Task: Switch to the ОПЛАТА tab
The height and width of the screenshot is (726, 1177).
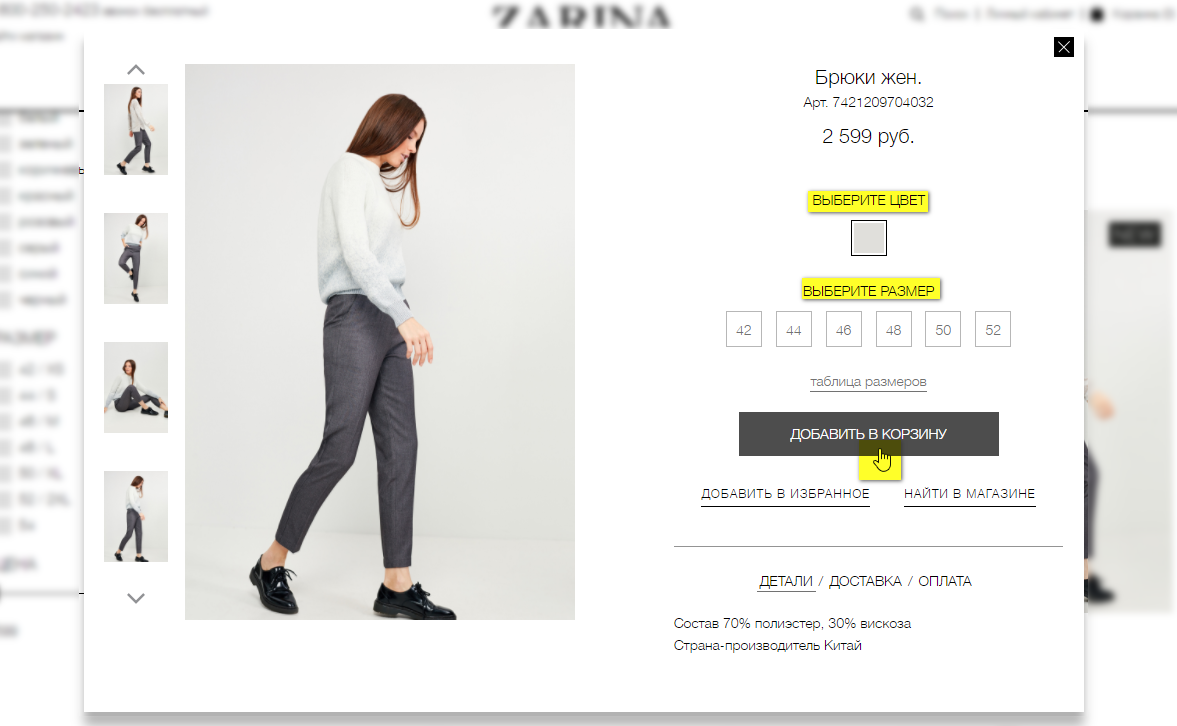Action: (944, 581)
